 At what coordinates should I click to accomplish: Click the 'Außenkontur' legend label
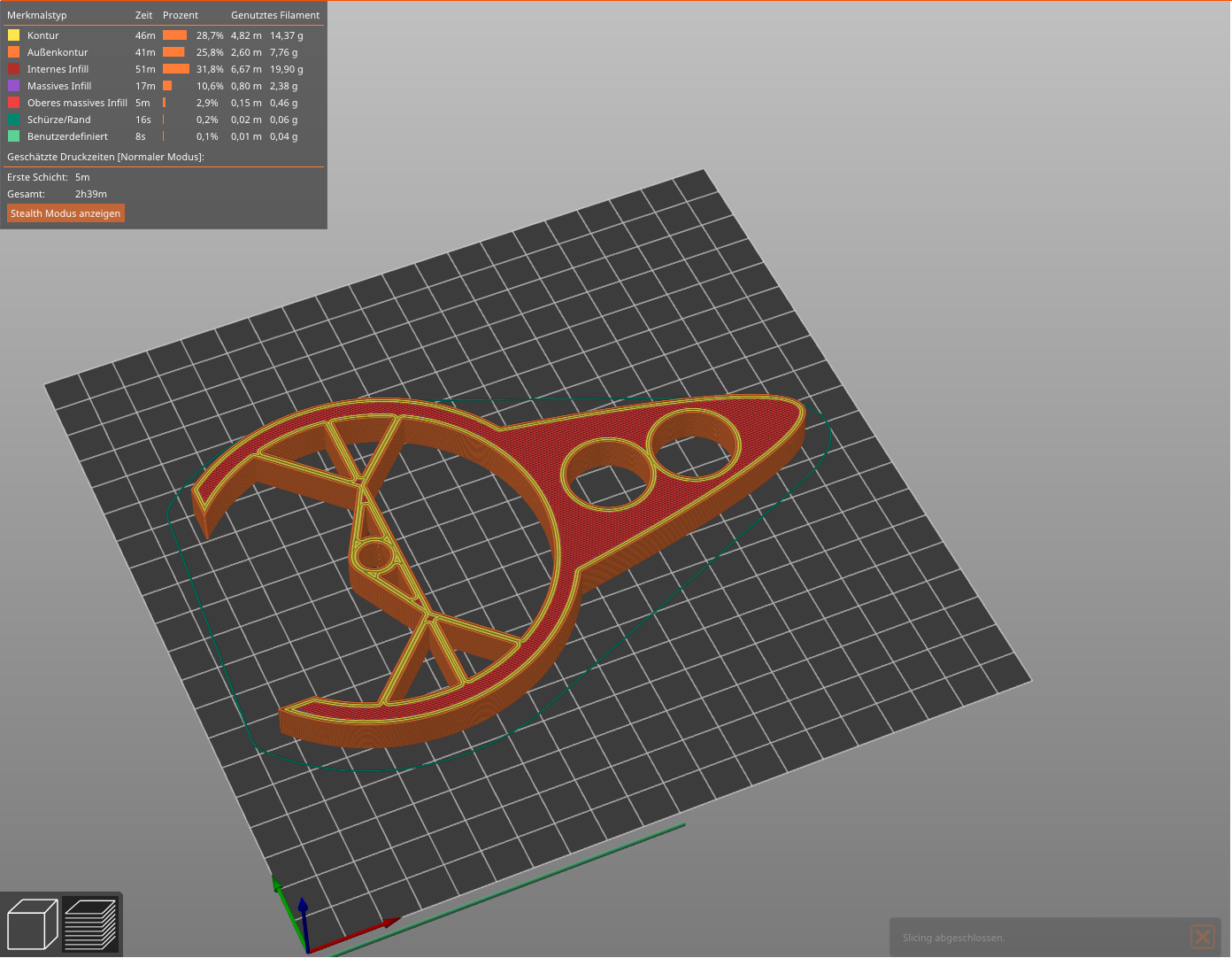58,52
